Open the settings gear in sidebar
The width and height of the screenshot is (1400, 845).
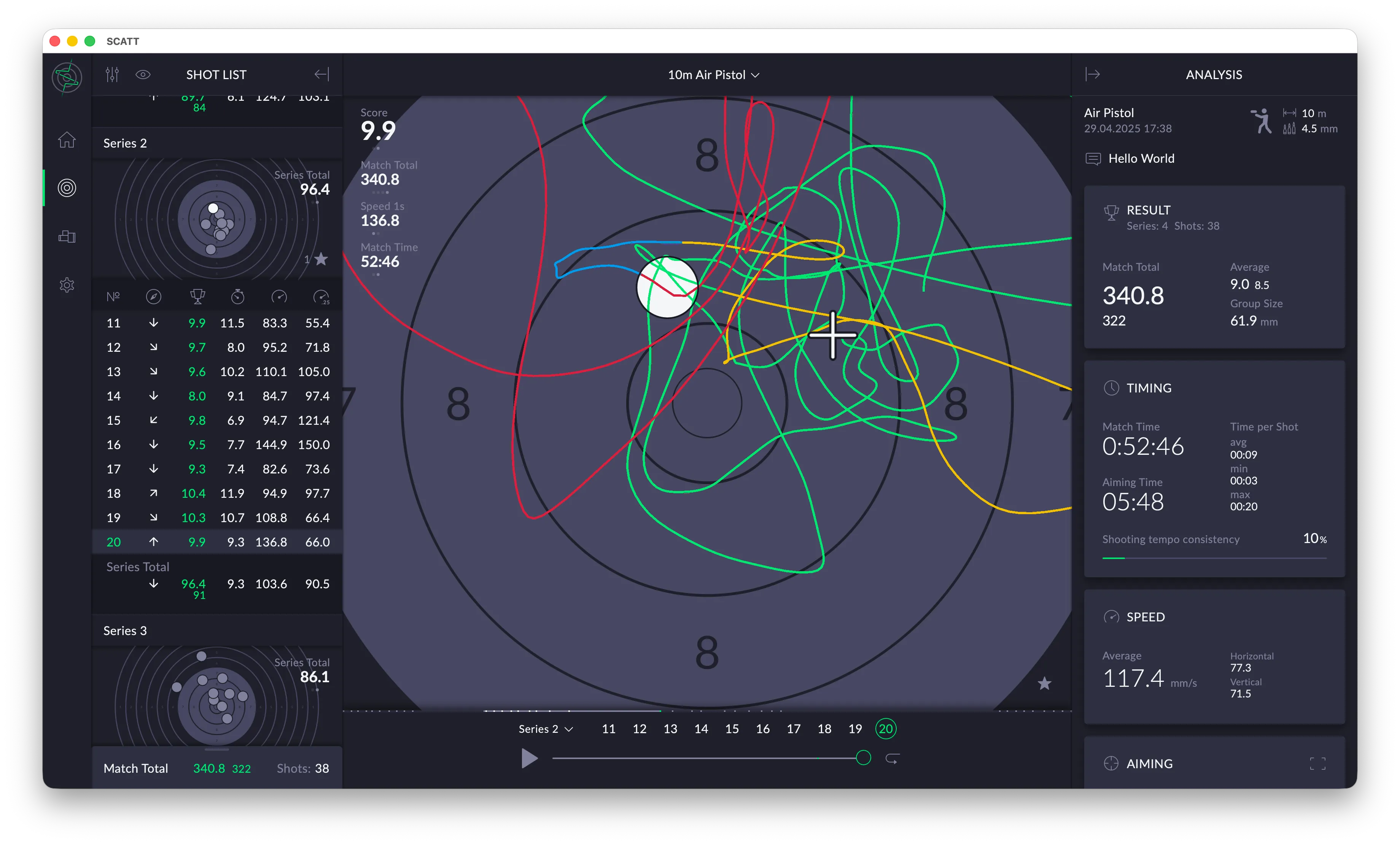point(67,284)
